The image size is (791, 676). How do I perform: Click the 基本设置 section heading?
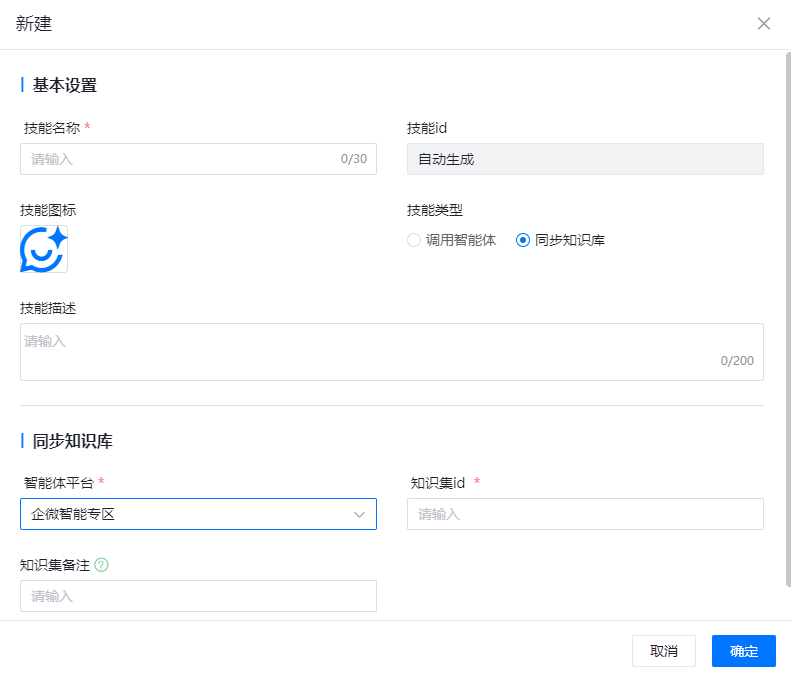point(65,86)
